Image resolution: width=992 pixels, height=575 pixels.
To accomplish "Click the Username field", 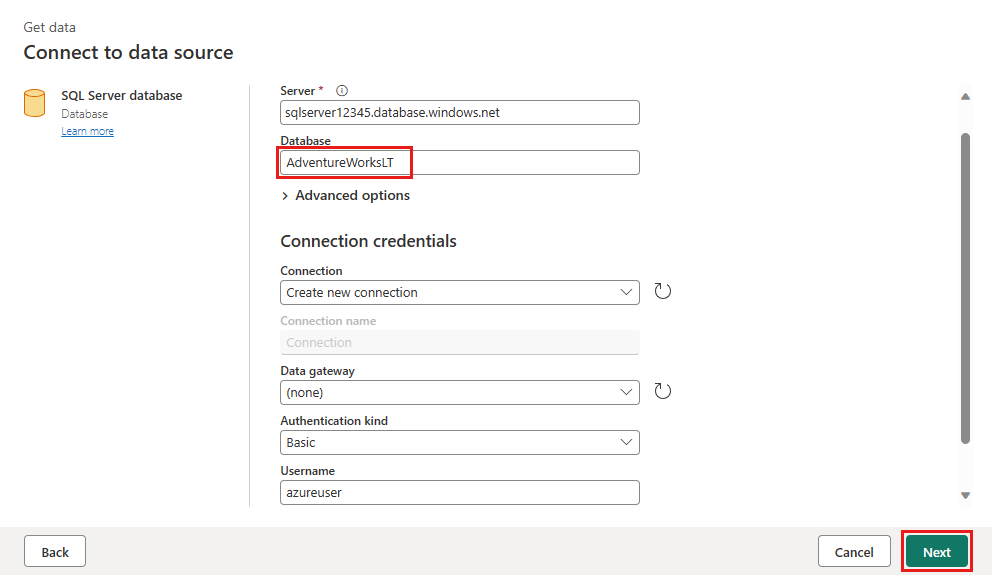I will point(459,492).
